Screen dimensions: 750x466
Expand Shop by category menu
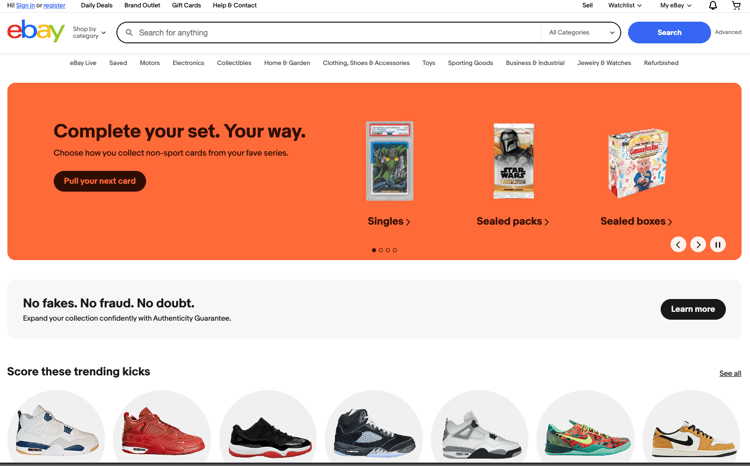point(89,33)
